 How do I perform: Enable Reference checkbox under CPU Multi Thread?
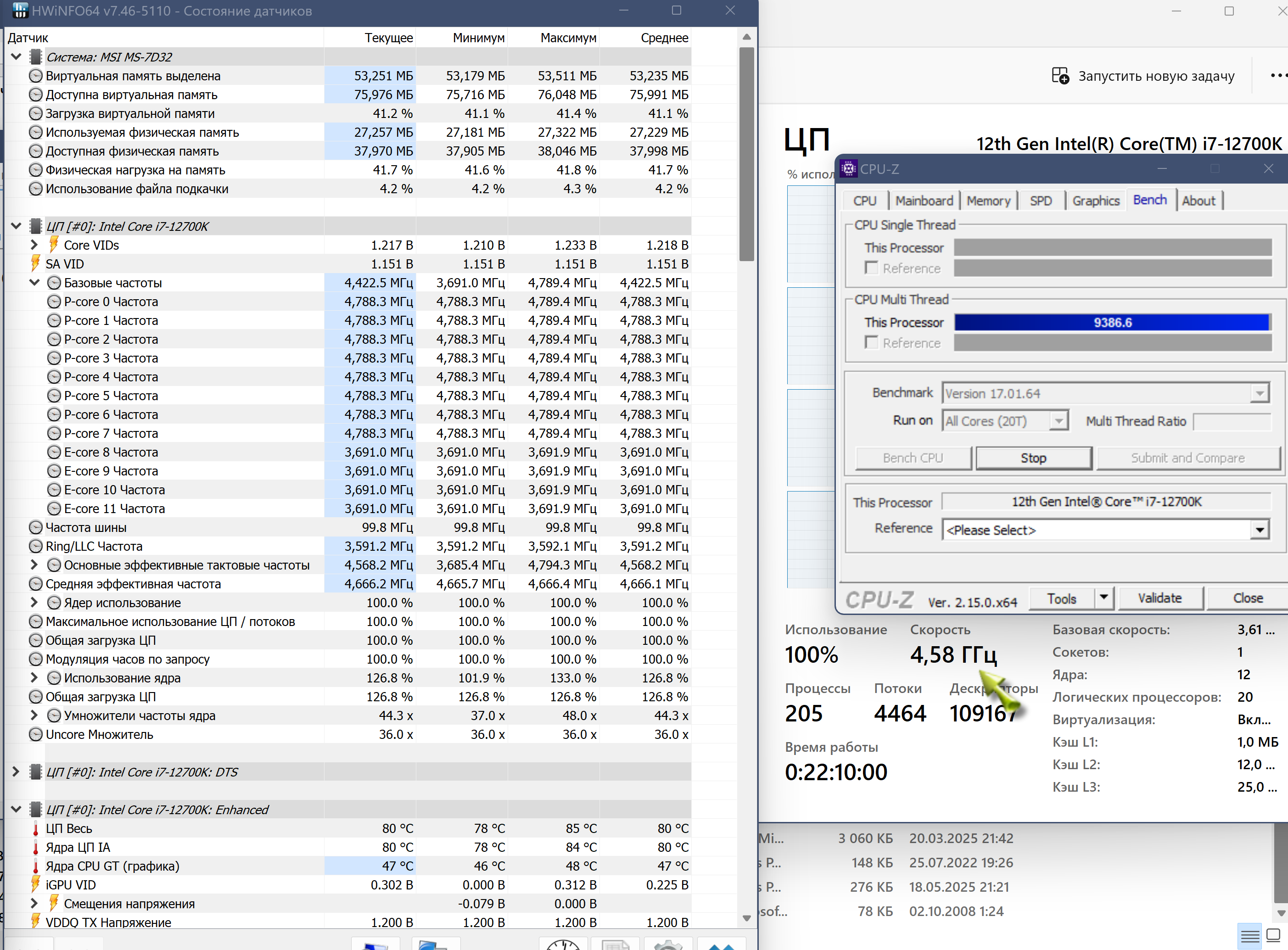pos(871,343)
